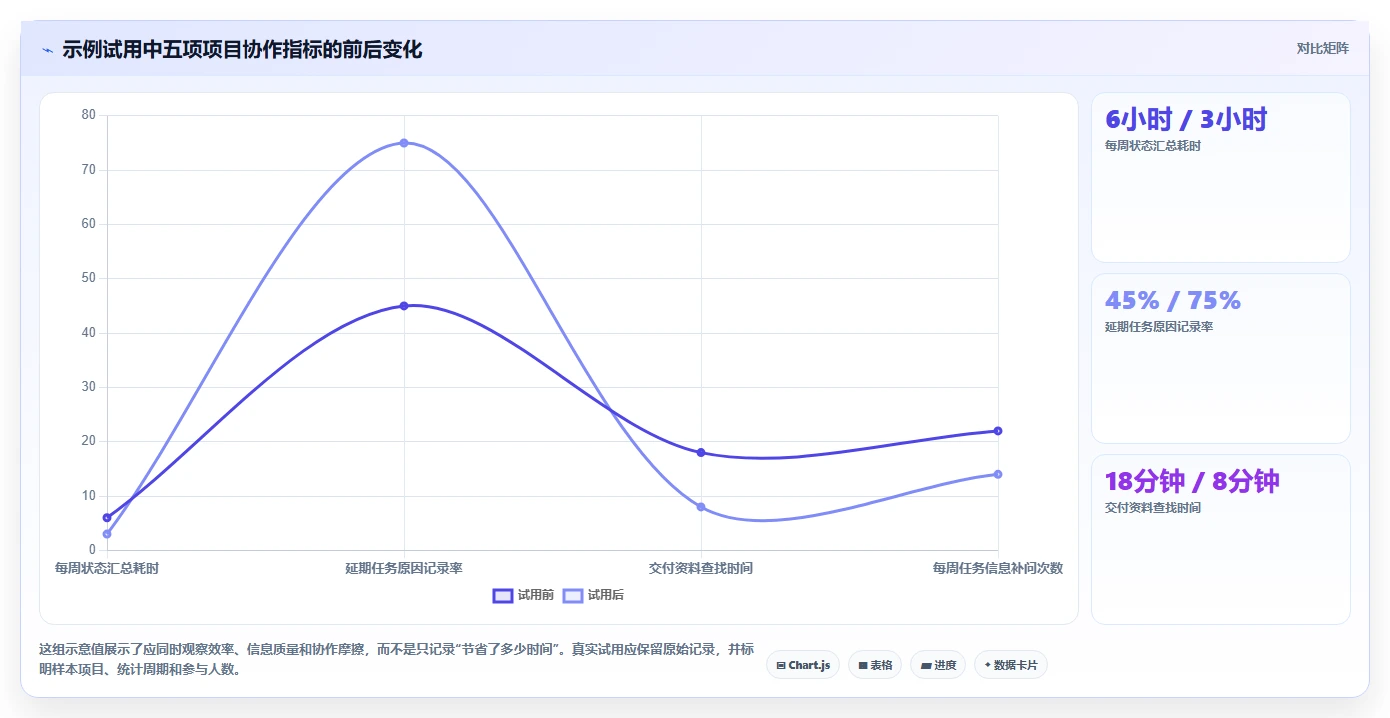
Task: Select the 进度 tag chip
Action: (938, 665)
